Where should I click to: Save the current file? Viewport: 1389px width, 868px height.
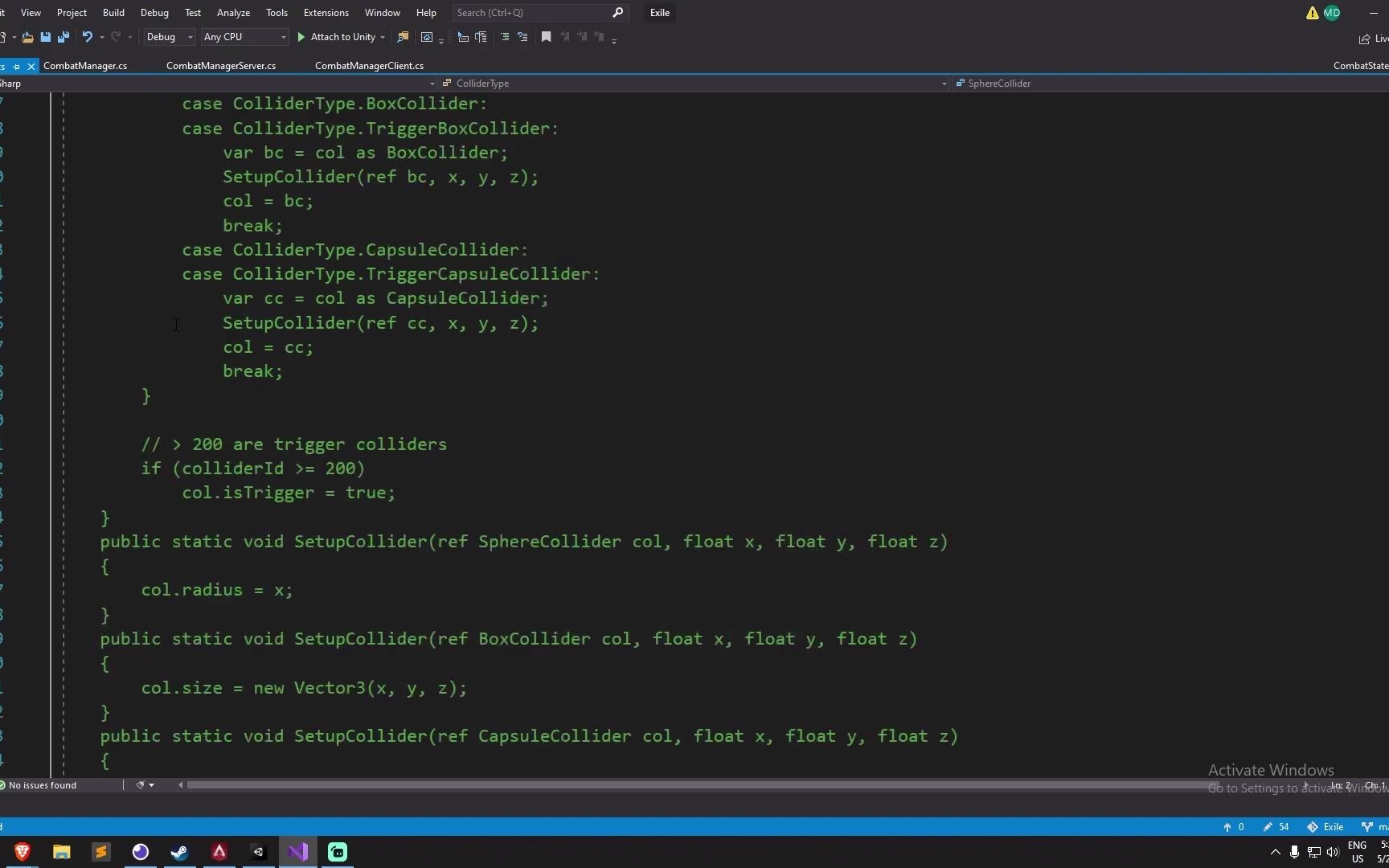click(x=45, y=37)
